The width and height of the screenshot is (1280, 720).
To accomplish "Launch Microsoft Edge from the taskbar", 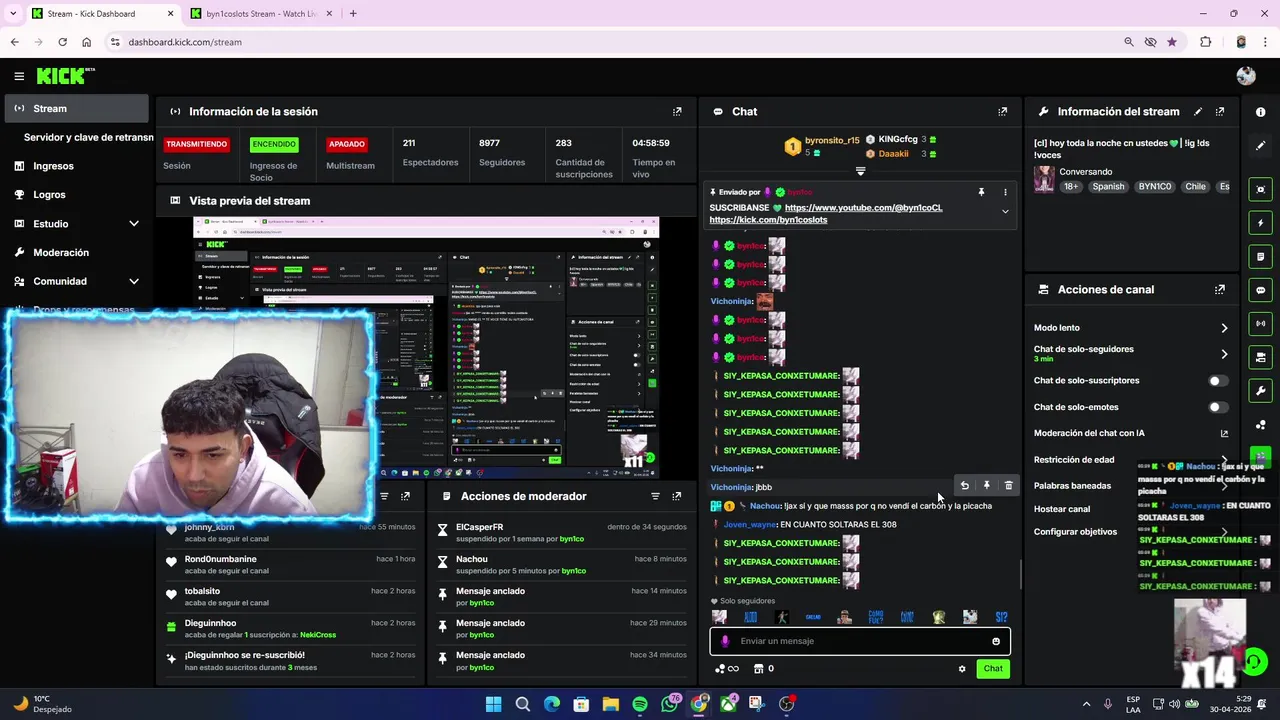I will tap(552, 704).
